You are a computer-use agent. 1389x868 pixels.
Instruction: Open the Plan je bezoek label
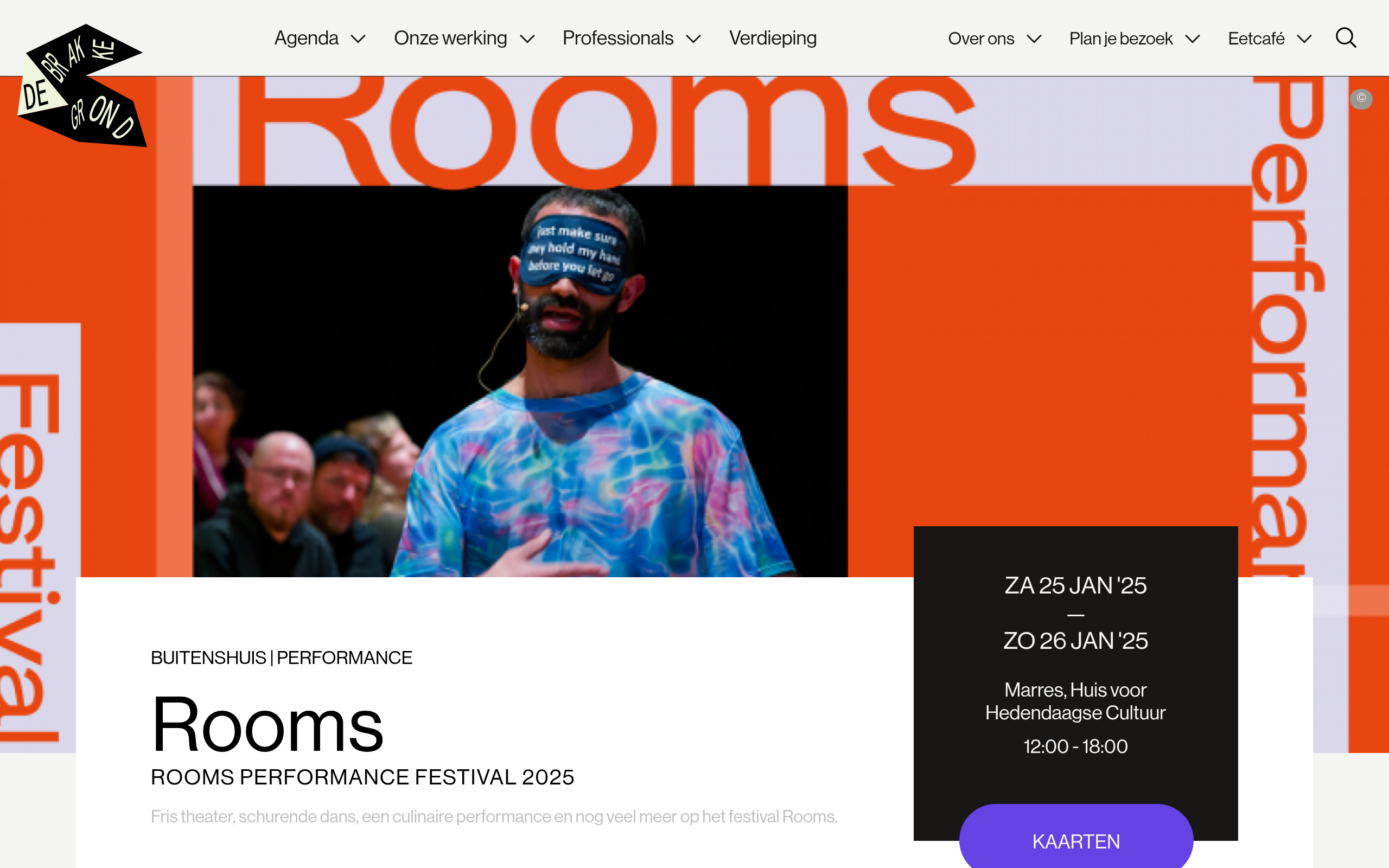coord(1120,39)
